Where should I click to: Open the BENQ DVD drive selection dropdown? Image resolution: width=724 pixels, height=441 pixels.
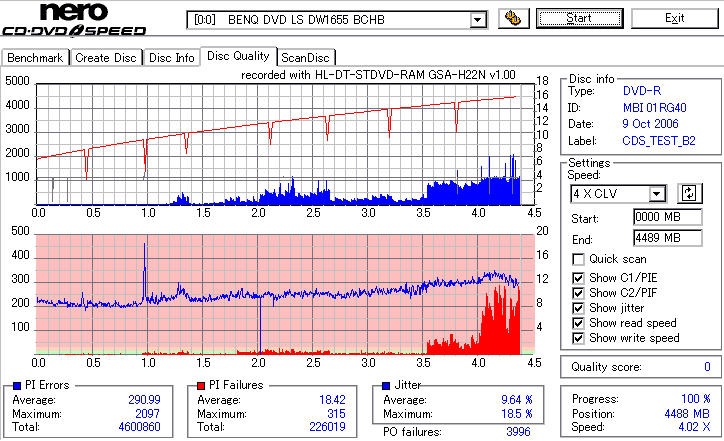pyautogui.click(x=478, y=20)
